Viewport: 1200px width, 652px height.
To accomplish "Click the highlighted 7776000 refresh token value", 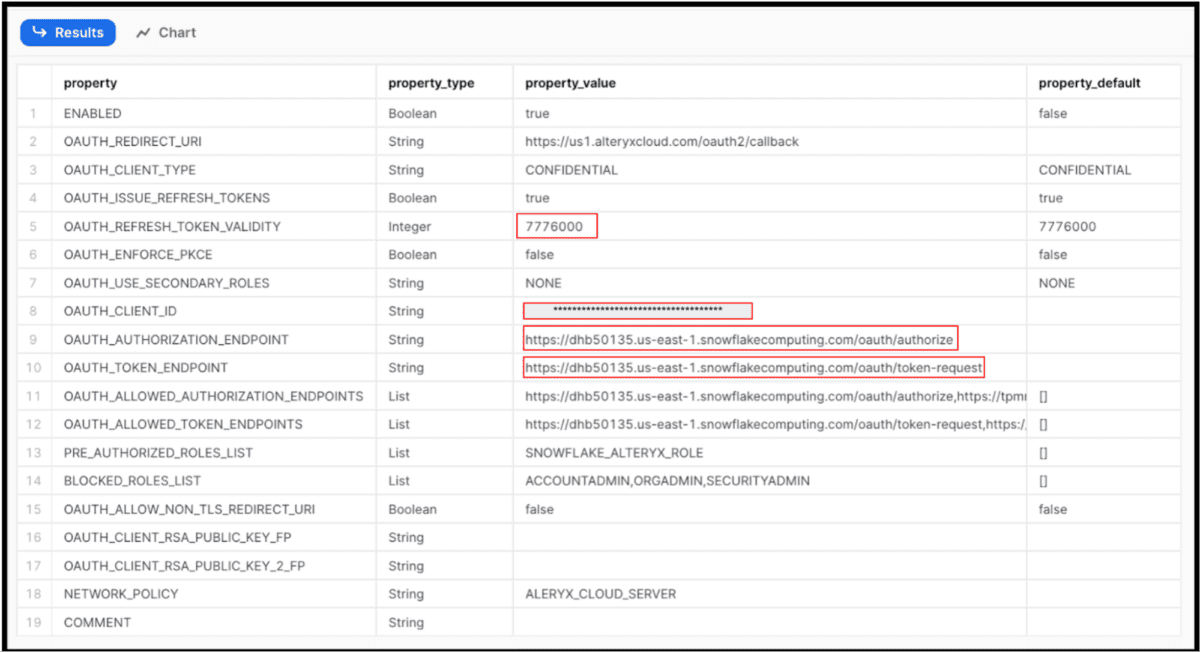I will [x=556, y=226].
